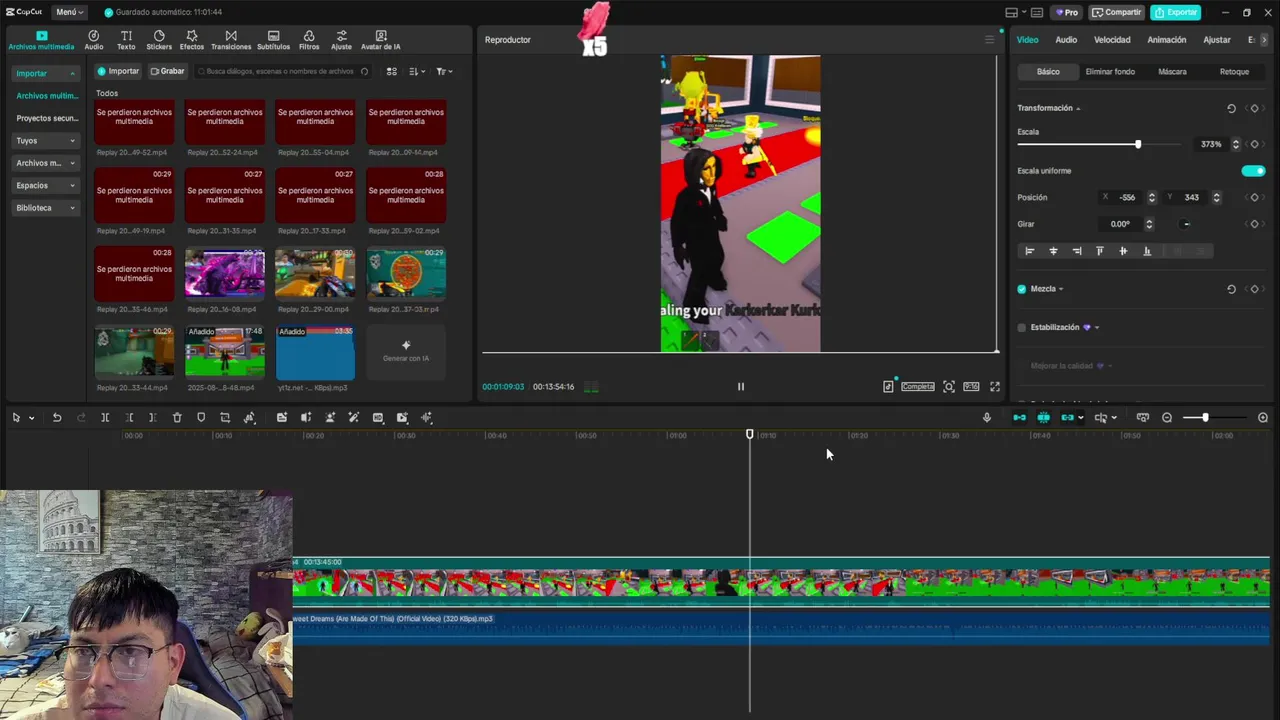The image size is (1280, 720).
Task: Select the Sweet Dreams audio clip on timeline
Action: [780, 628]
